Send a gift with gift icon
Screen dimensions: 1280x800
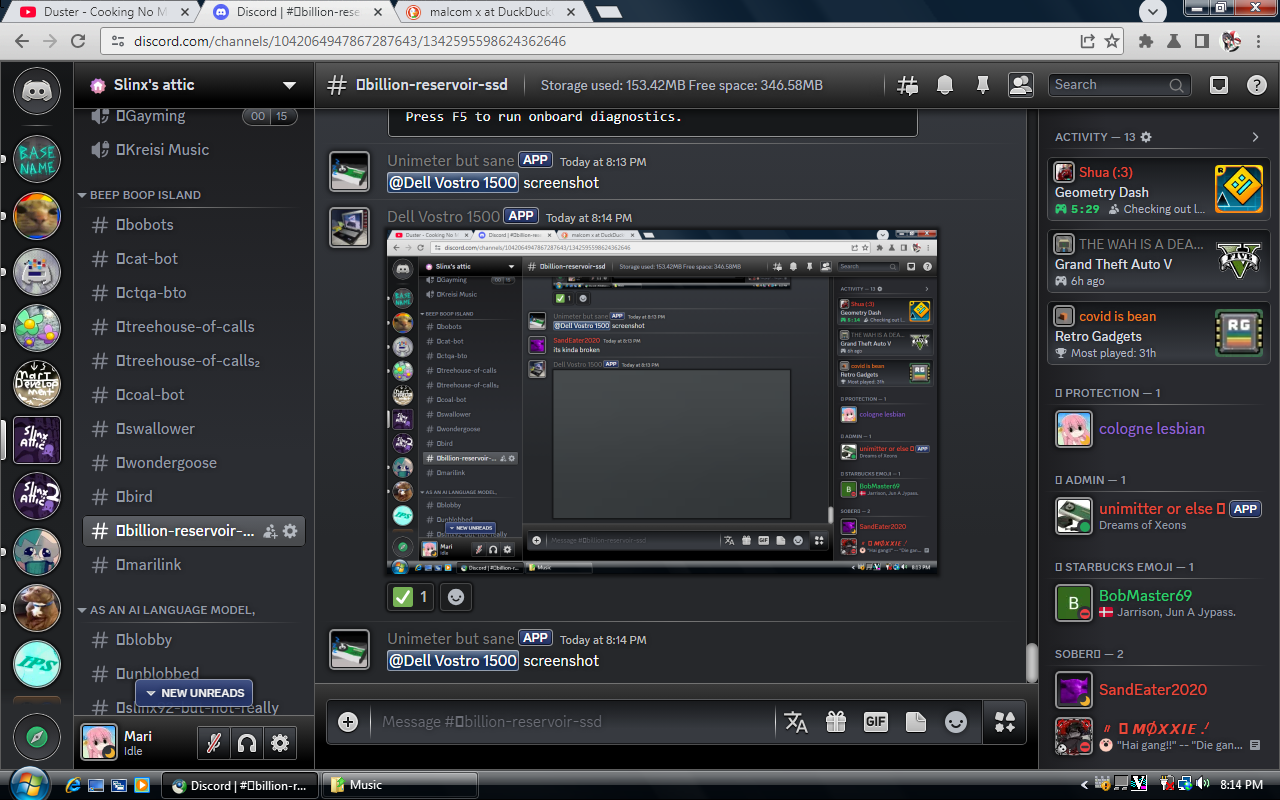click(x=835, y=721)
